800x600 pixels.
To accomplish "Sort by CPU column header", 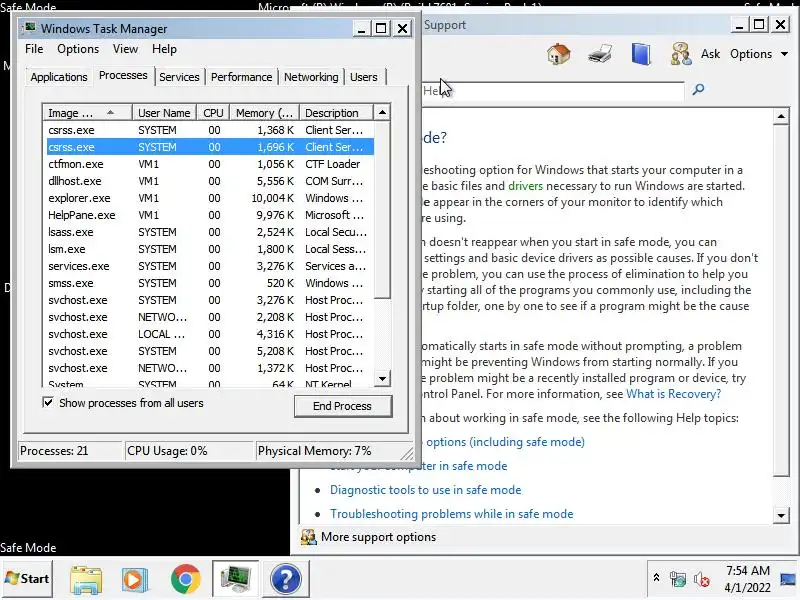I will point(213,113).
